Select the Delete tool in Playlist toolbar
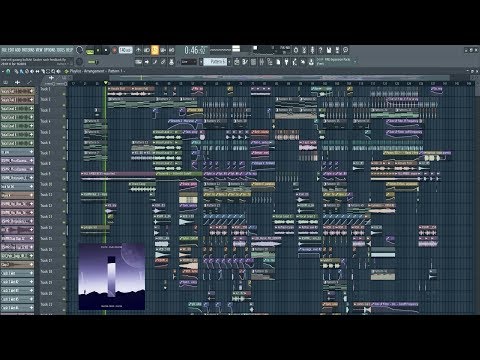Screen dimensions: 480x360 (x=27, y=71)
